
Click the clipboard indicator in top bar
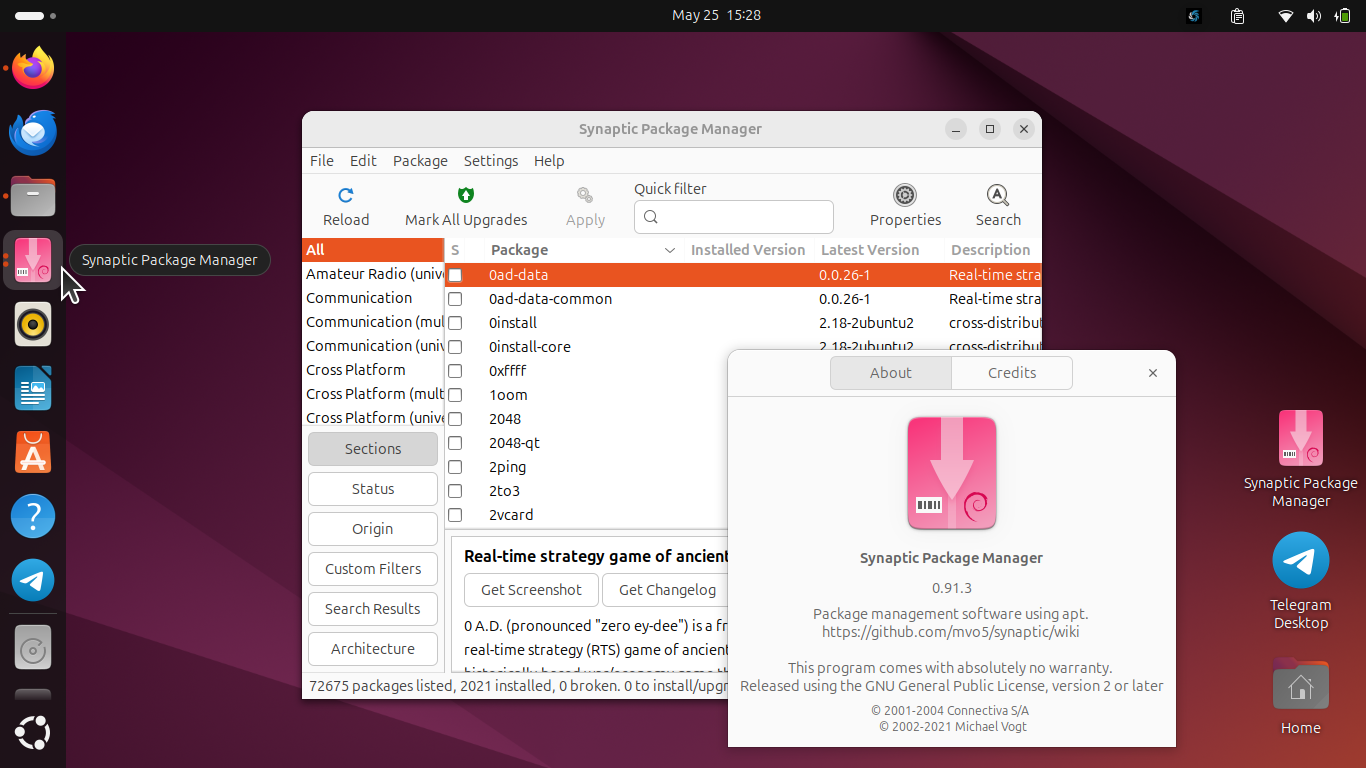pyautogui.click(x=1237, y=16)
